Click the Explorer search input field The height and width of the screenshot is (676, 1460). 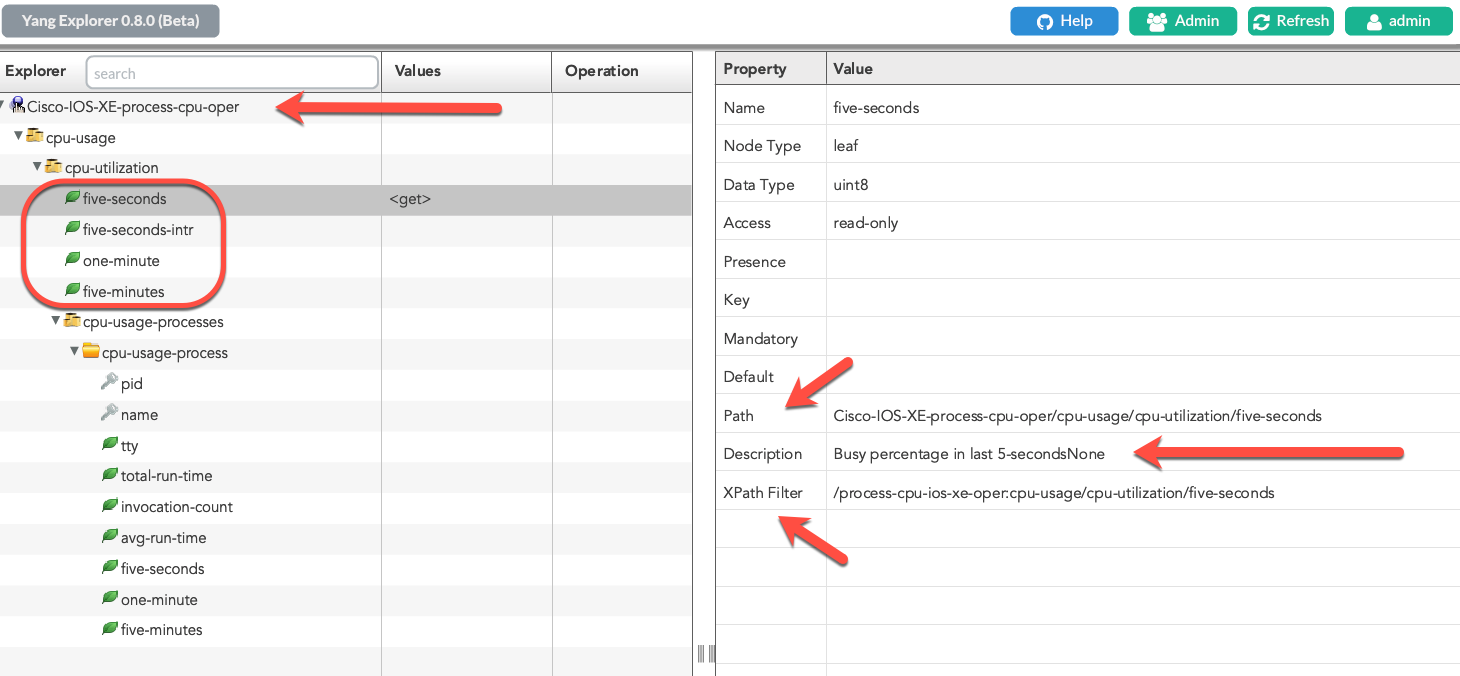[x=232, y=73]
